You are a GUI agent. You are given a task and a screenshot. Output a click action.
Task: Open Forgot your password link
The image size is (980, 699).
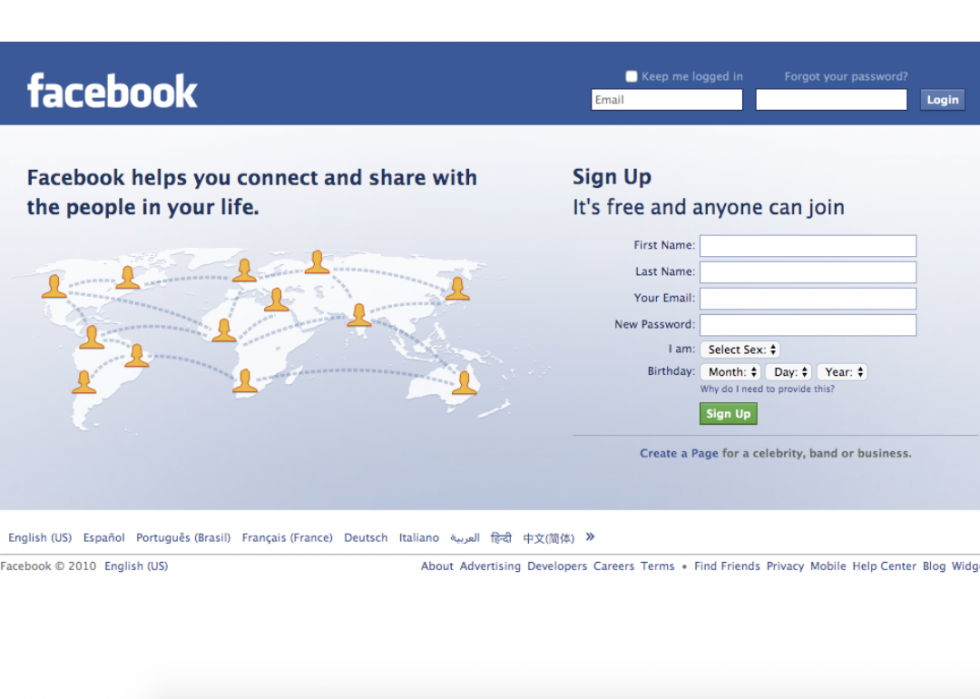(x=846, y=76)
